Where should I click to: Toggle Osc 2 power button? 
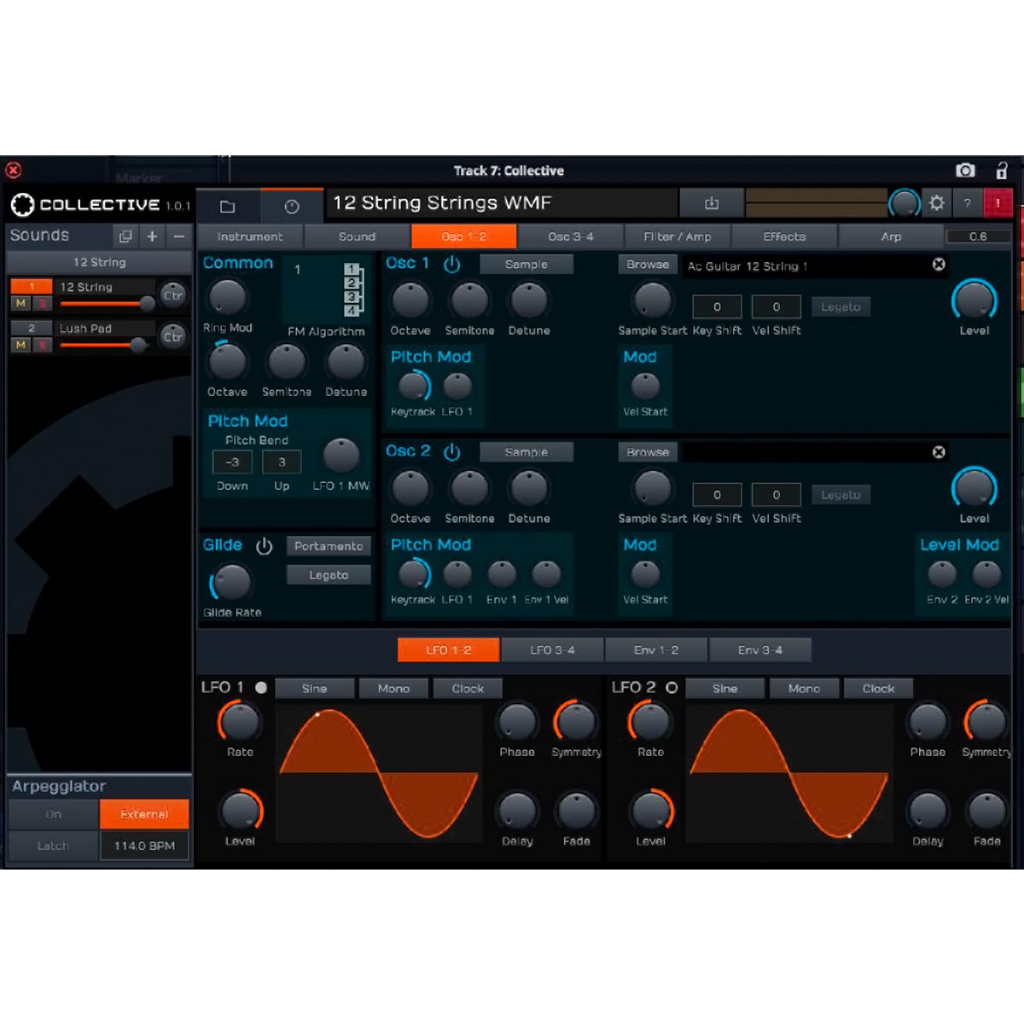(452, 451)
